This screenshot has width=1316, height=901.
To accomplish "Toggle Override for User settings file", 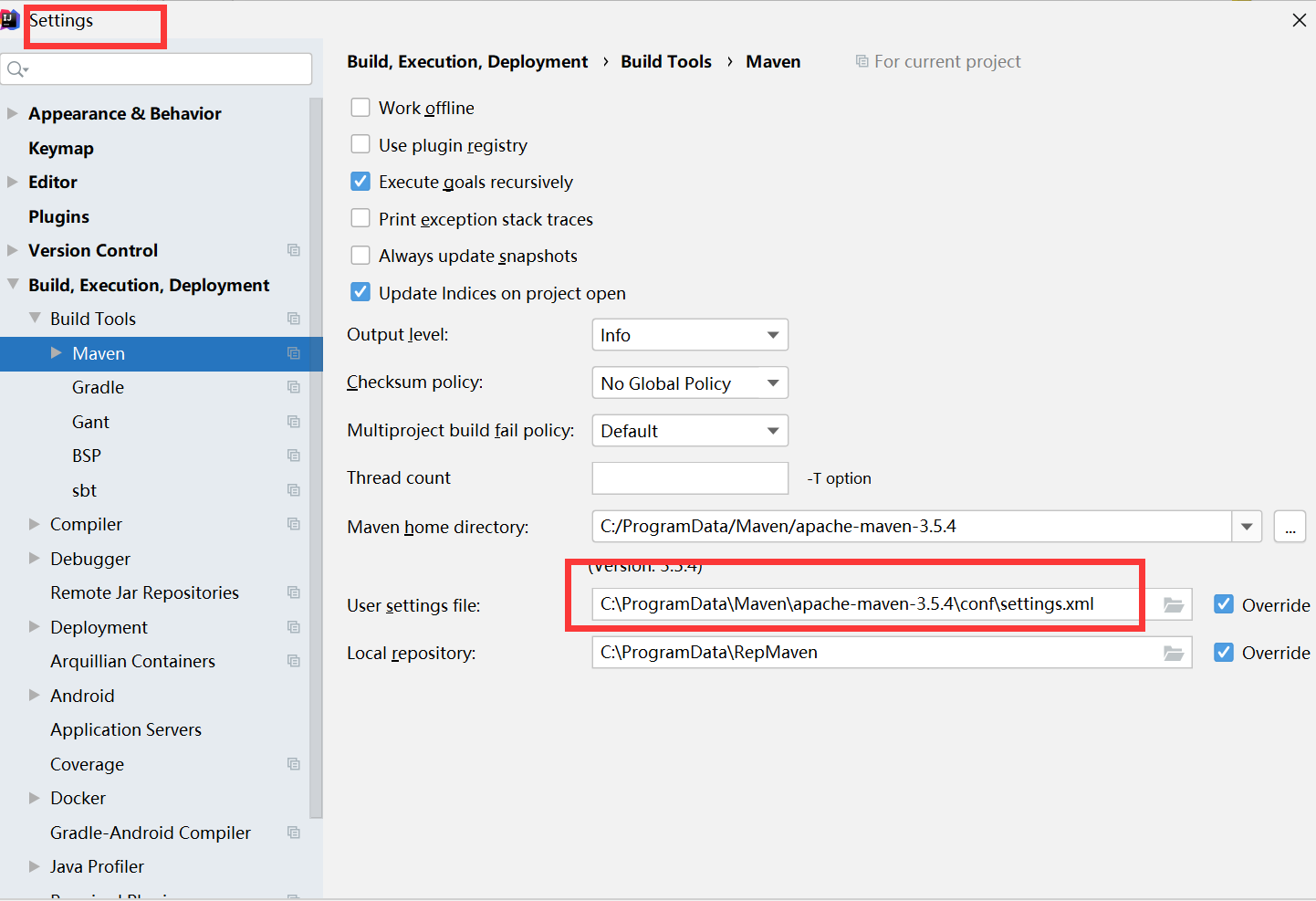I will tap(1224, 604).
